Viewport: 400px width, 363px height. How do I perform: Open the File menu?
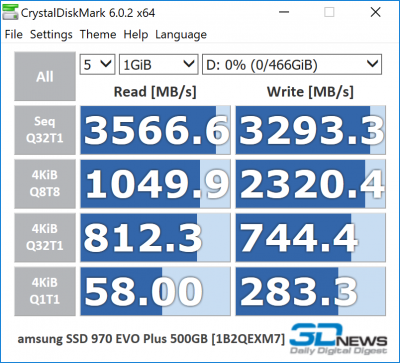point(14,34)
